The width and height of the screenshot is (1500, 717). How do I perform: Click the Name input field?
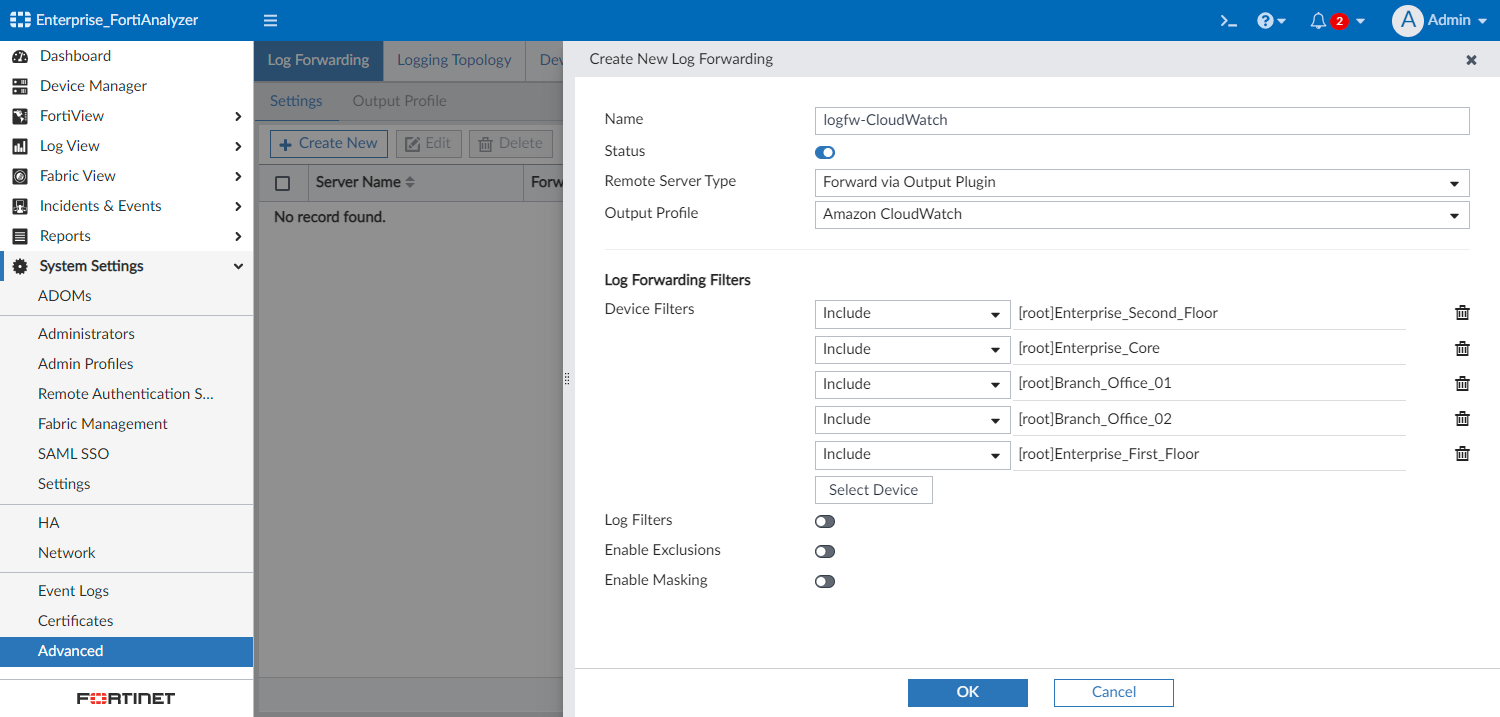click(x=1141, y=121)
